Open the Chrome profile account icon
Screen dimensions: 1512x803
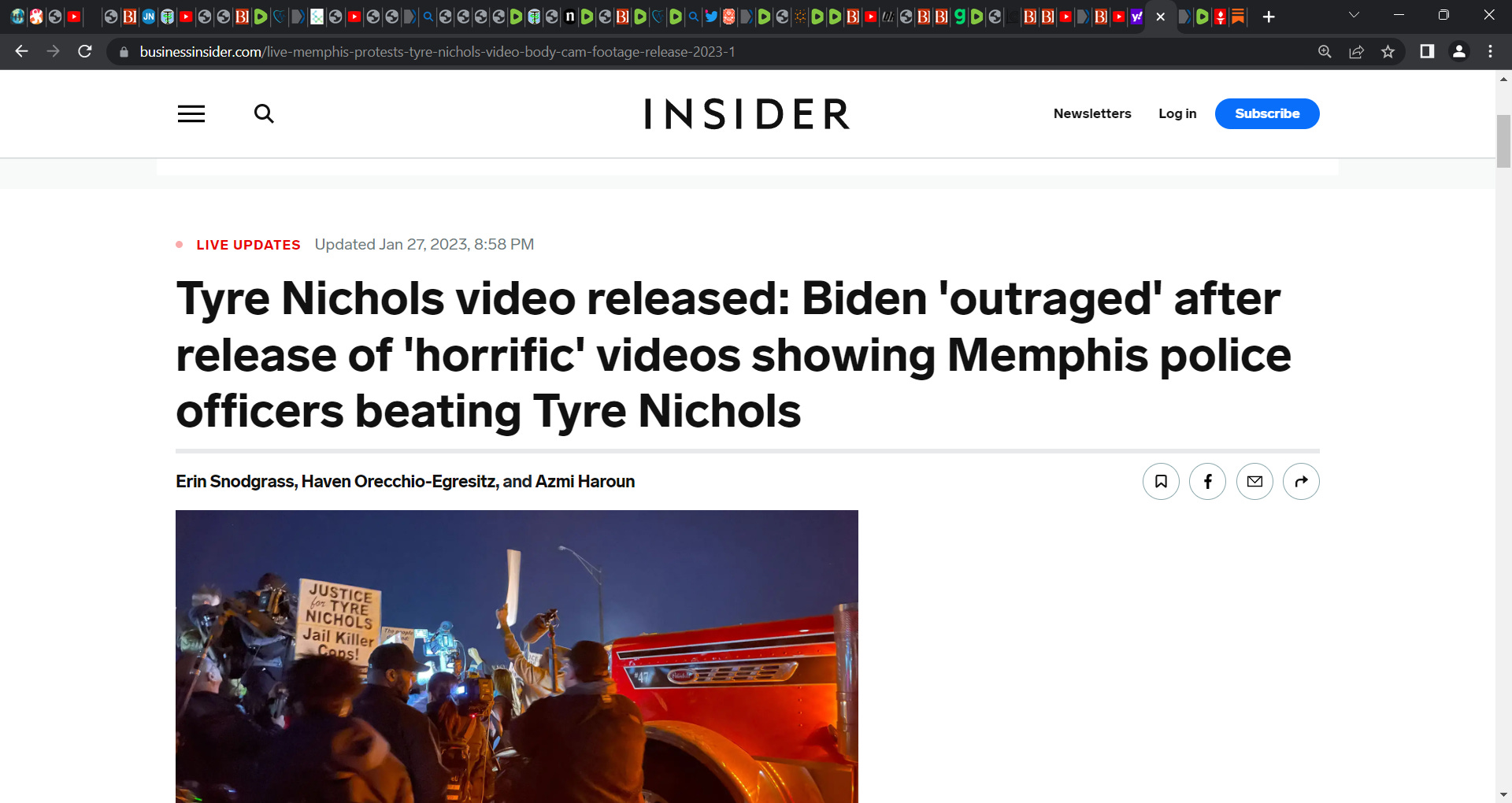[x=1458, y=51]
